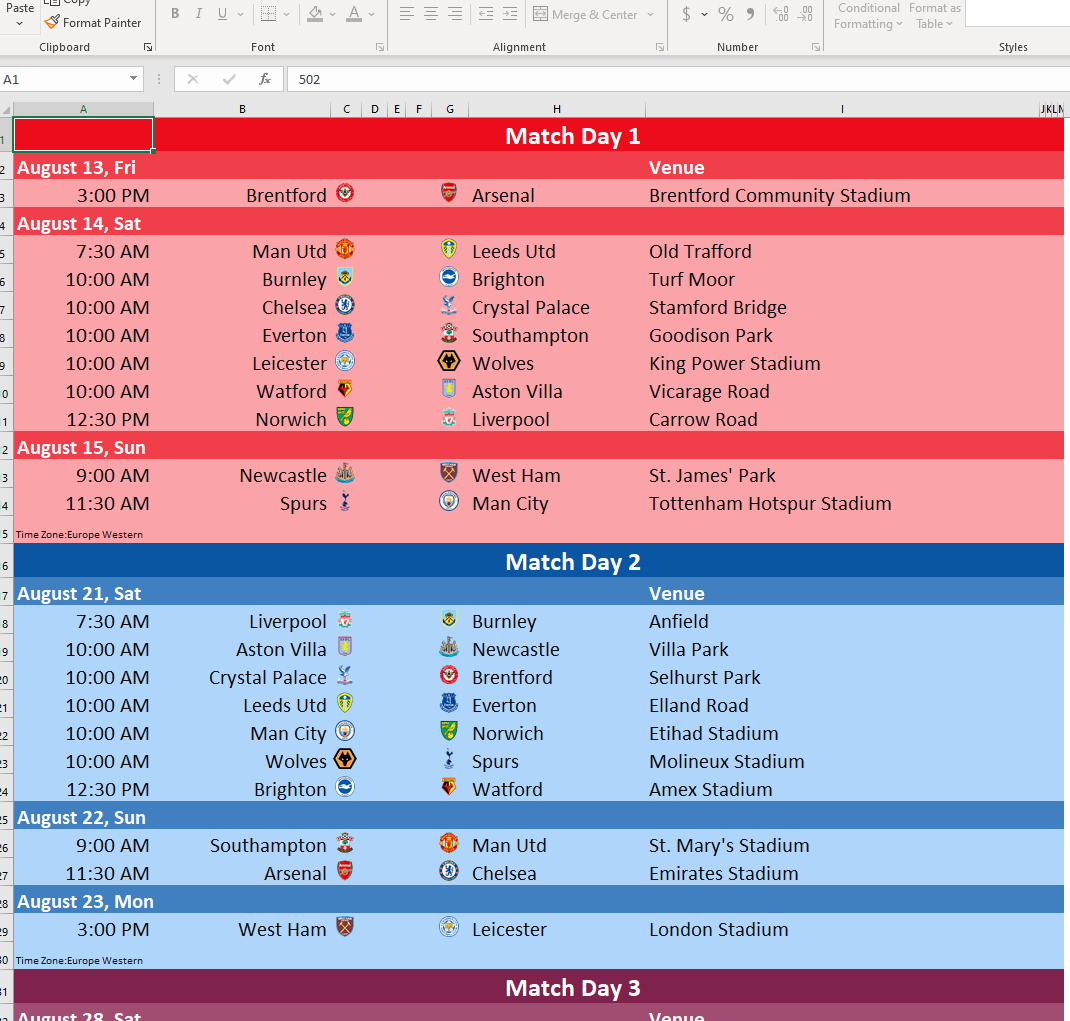This screenshot has width=1070, height=1021.
Task: Click the Everton crest in the Goodison Park row
Action: coord(345,334)
